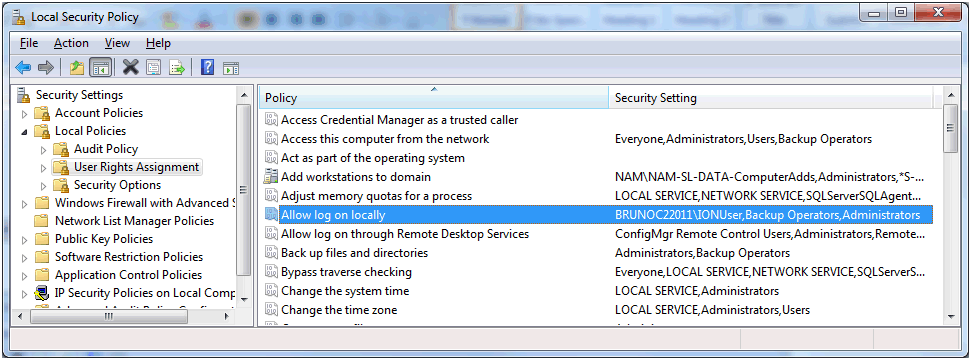Click the tree pane vertical scroll down arrow
971x360 pixels.
(244, 299)
